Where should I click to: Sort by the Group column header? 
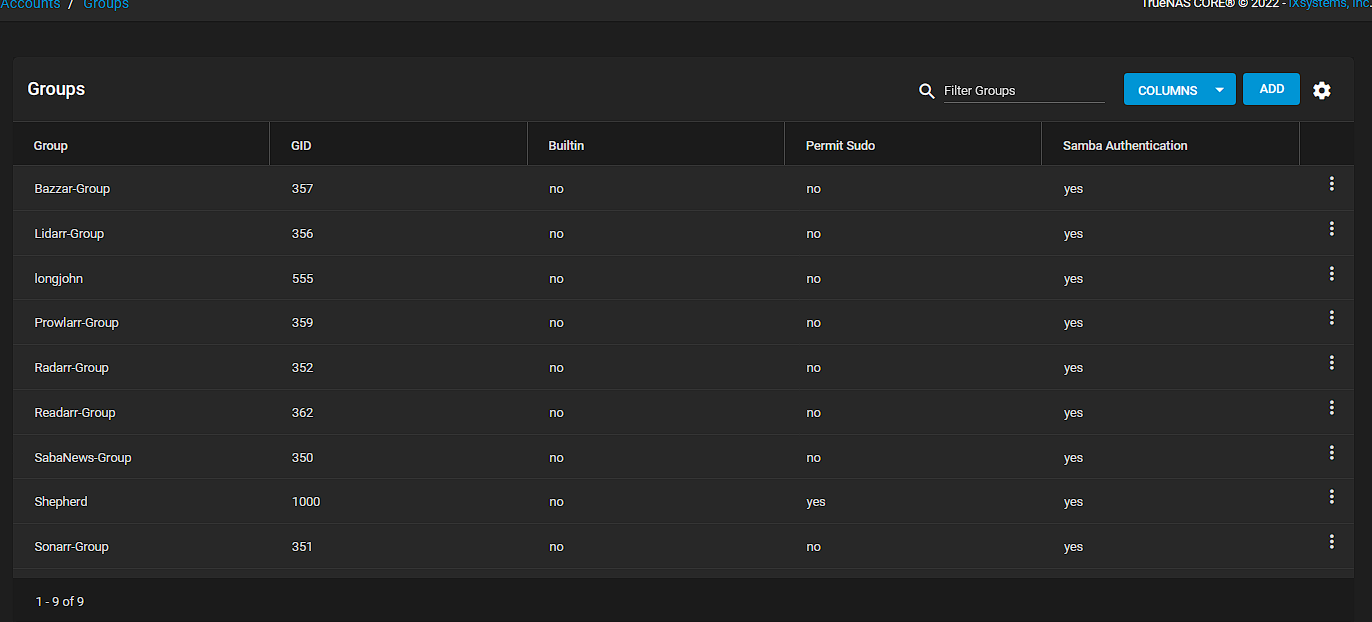[51, 146]
